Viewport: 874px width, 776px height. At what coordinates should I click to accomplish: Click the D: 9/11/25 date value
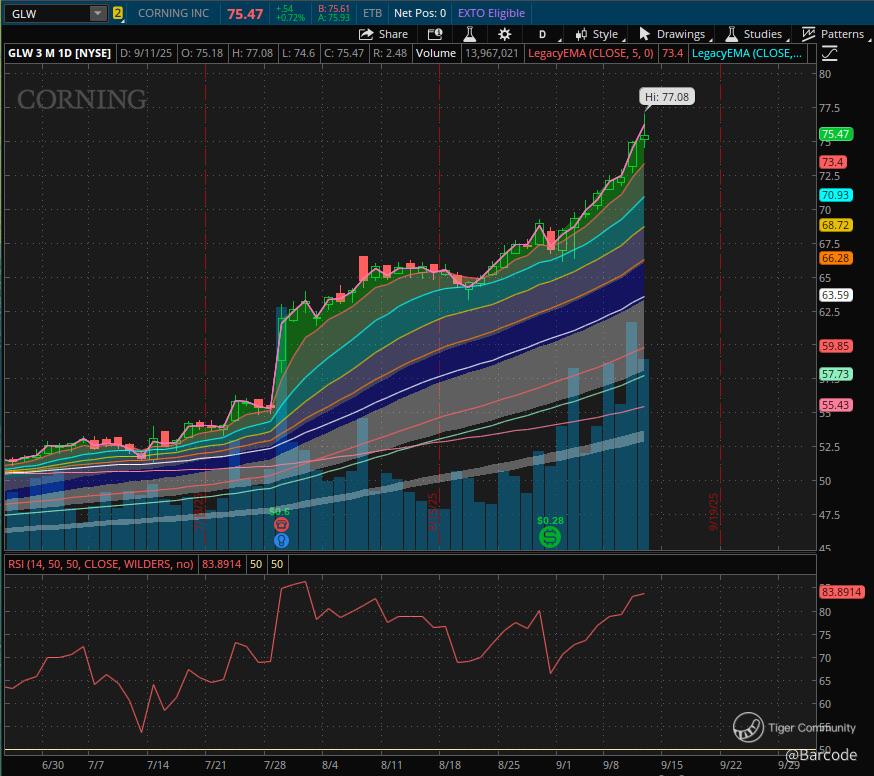pyautogui.click(x=146, y=53)
